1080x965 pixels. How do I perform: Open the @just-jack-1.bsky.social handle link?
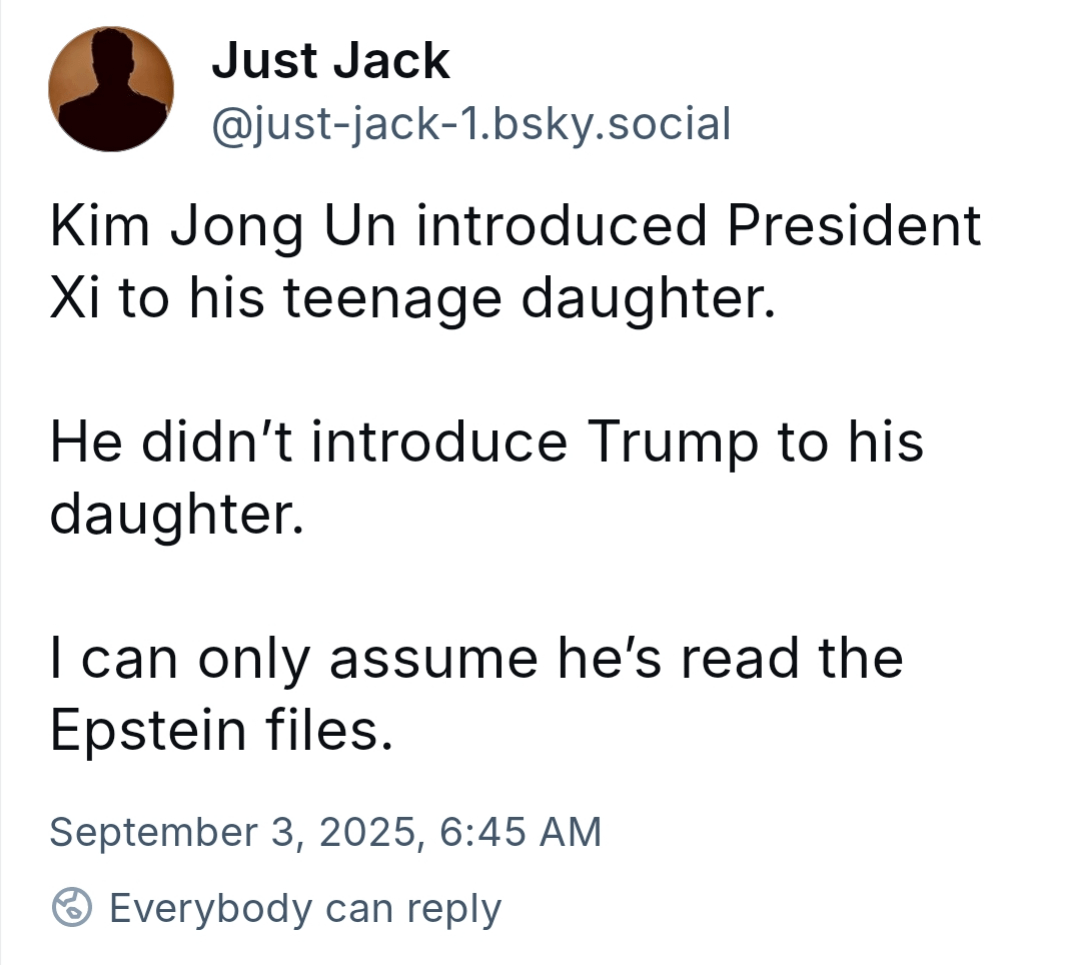tap(471, 125)
